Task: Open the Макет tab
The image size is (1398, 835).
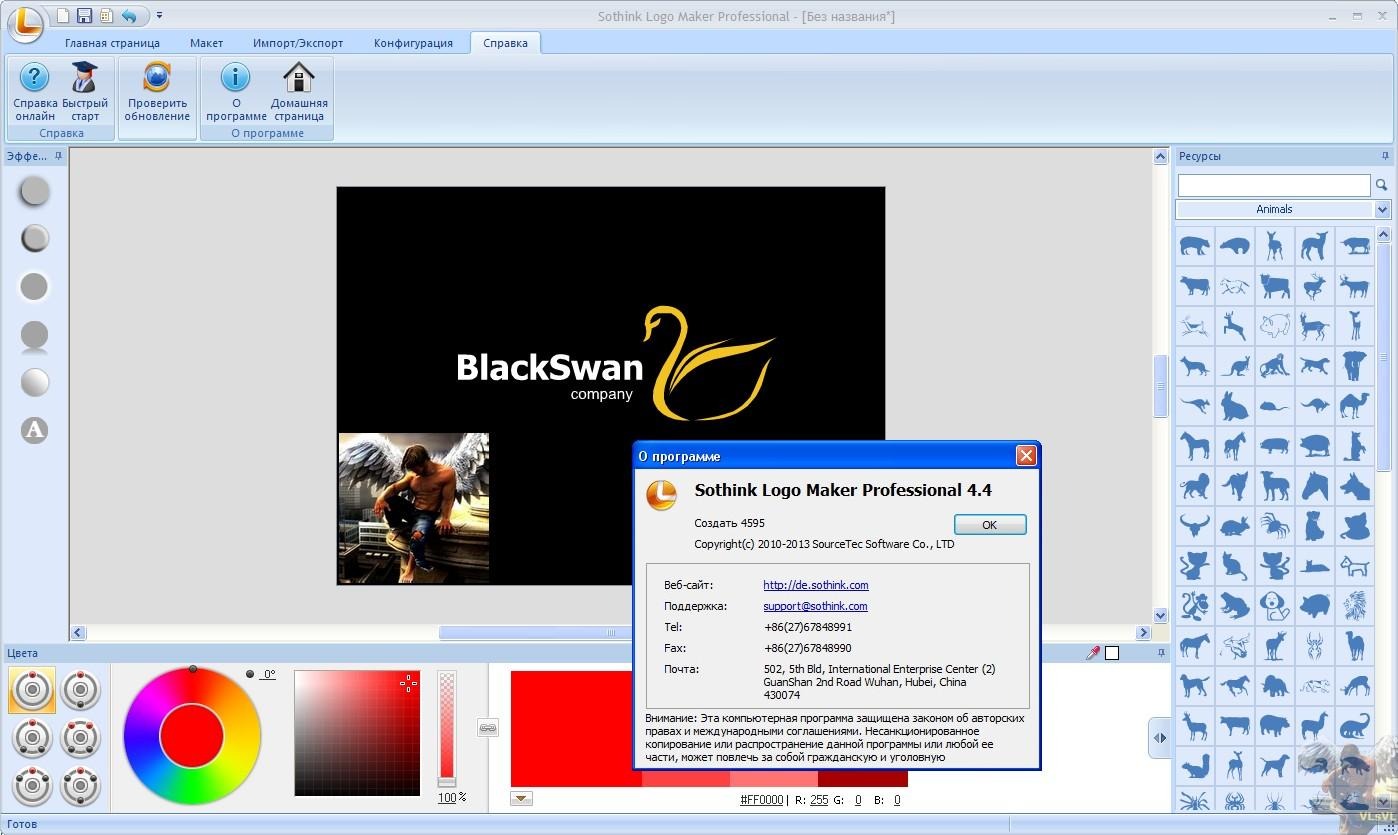Action: coord(207,43)
